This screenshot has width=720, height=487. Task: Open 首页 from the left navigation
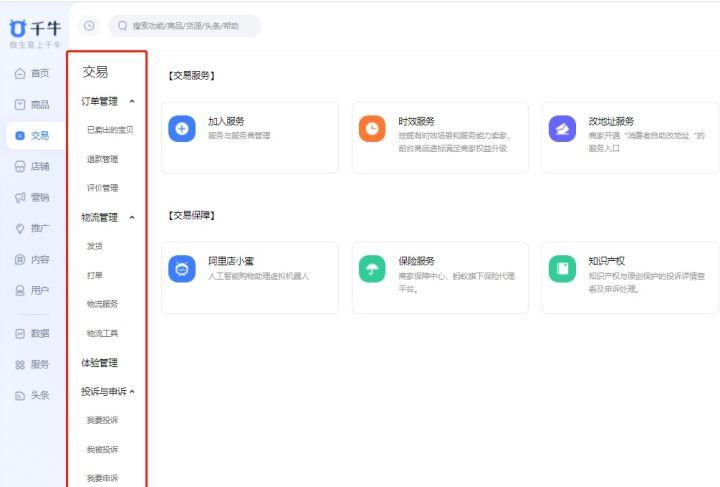point(39,73)
